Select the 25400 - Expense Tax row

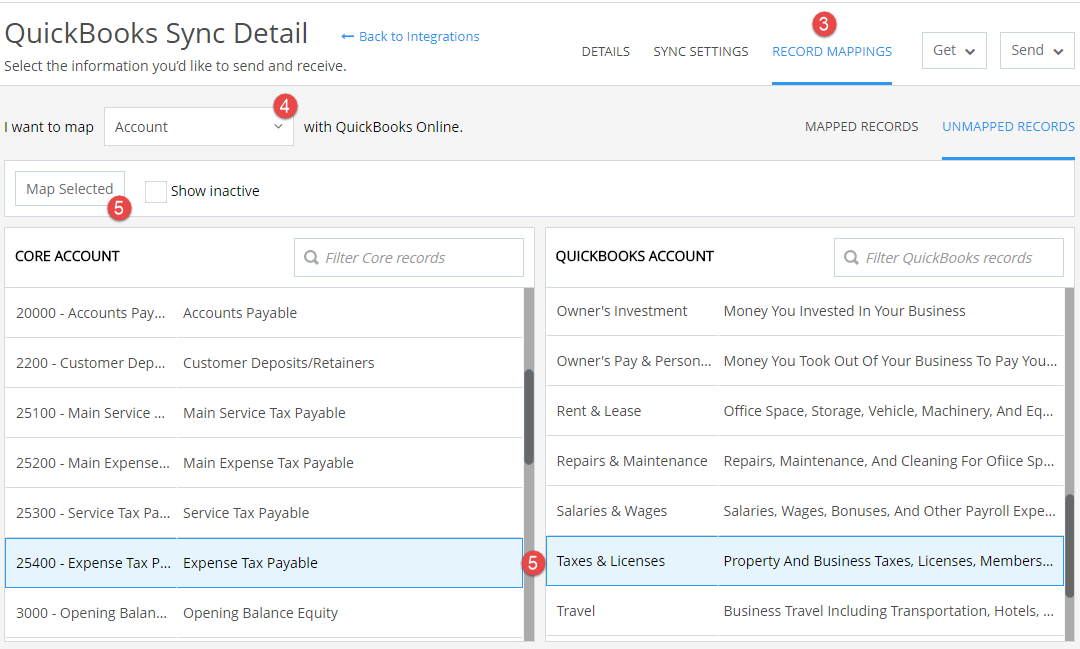coord(264,563)
